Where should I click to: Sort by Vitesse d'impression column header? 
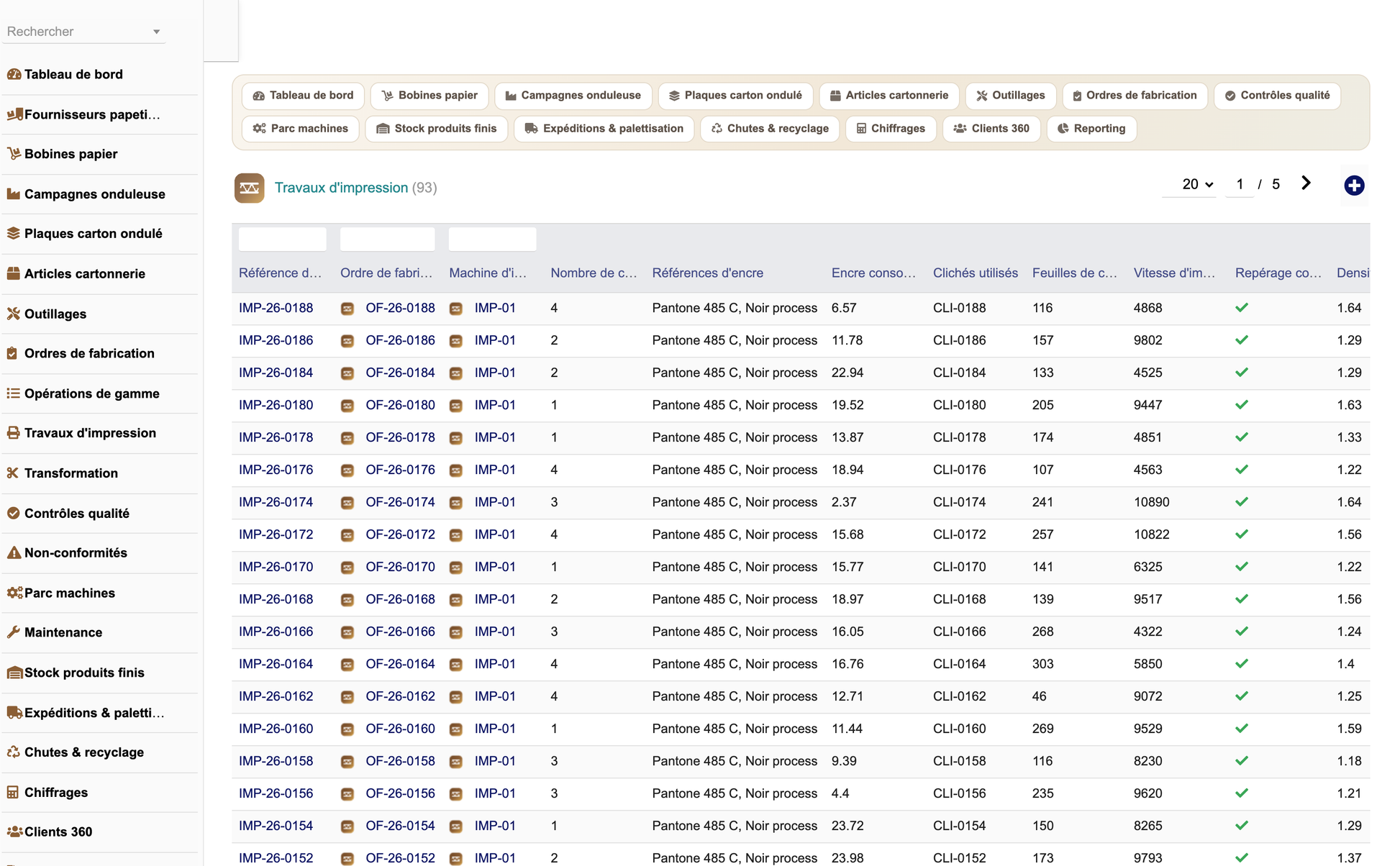[x=1173, y=273]
